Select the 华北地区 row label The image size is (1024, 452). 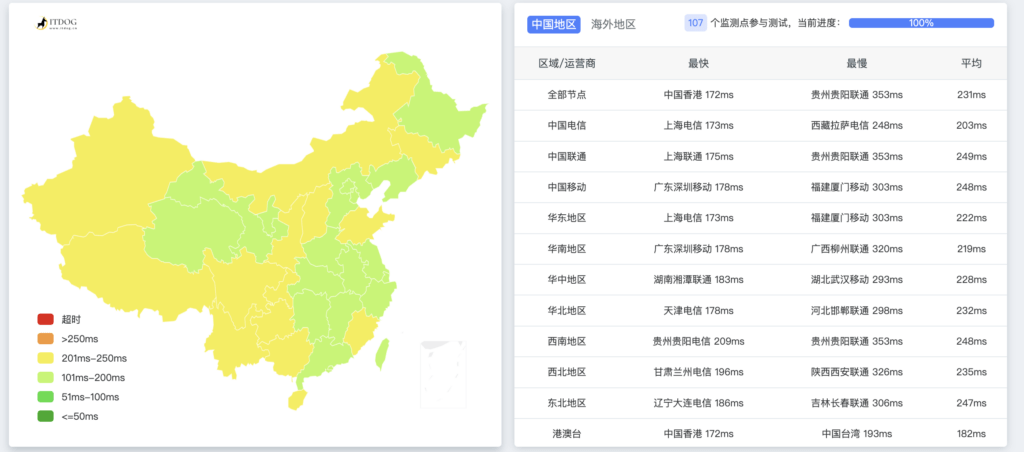567,310
